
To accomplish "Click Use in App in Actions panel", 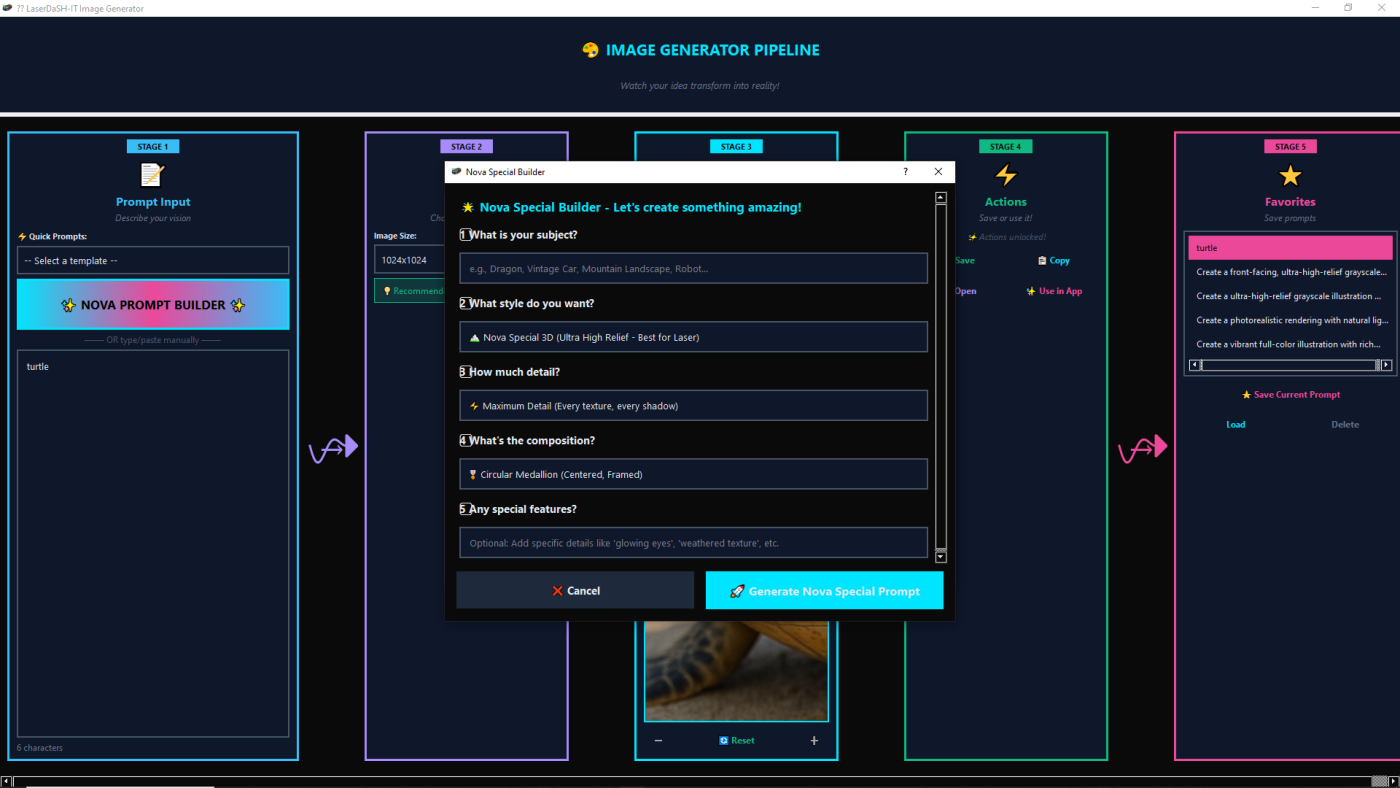I will point(1053,291).
